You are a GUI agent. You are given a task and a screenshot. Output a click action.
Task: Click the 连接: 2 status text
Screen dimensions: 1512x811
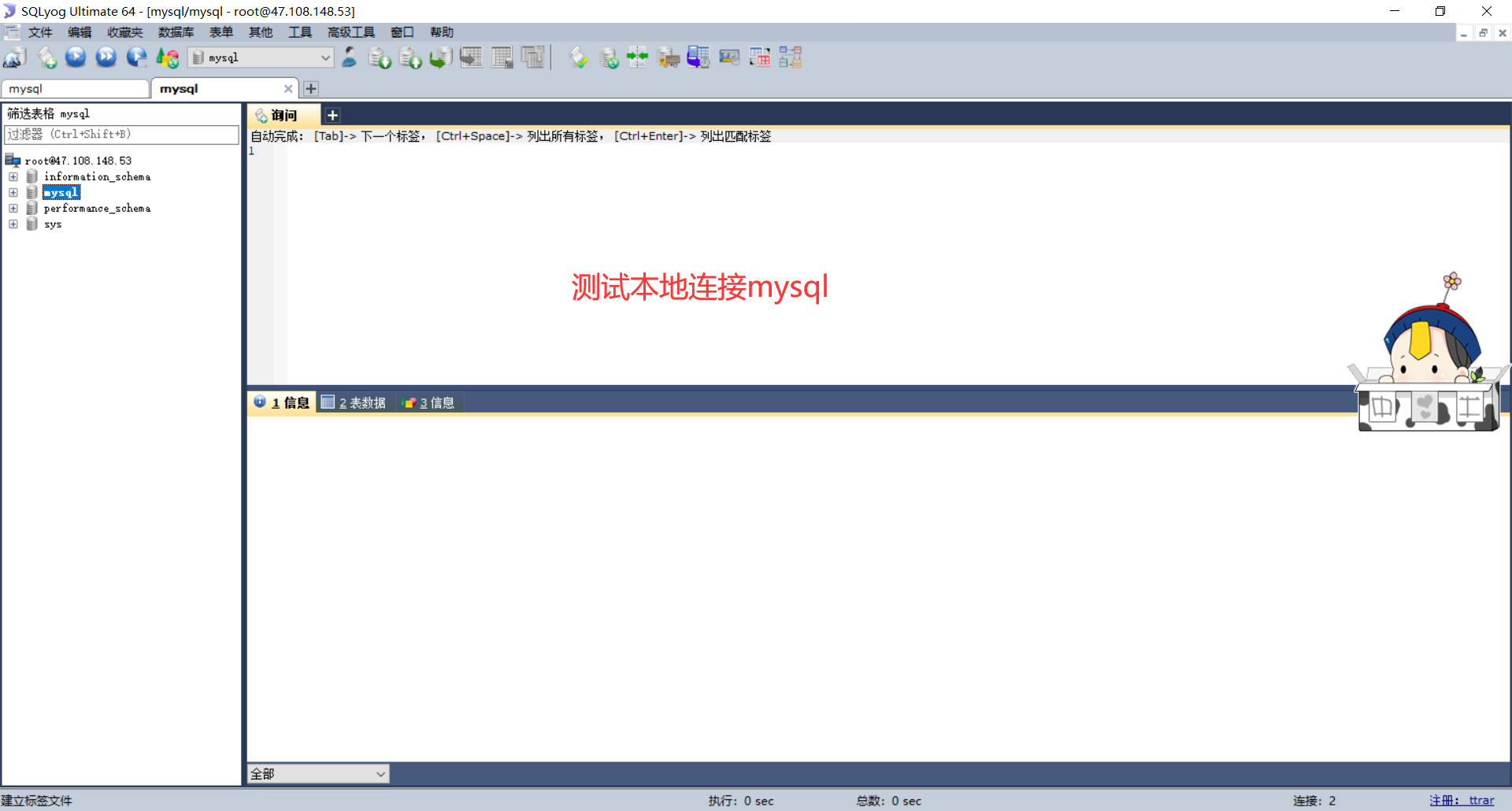pos(1314,801)
